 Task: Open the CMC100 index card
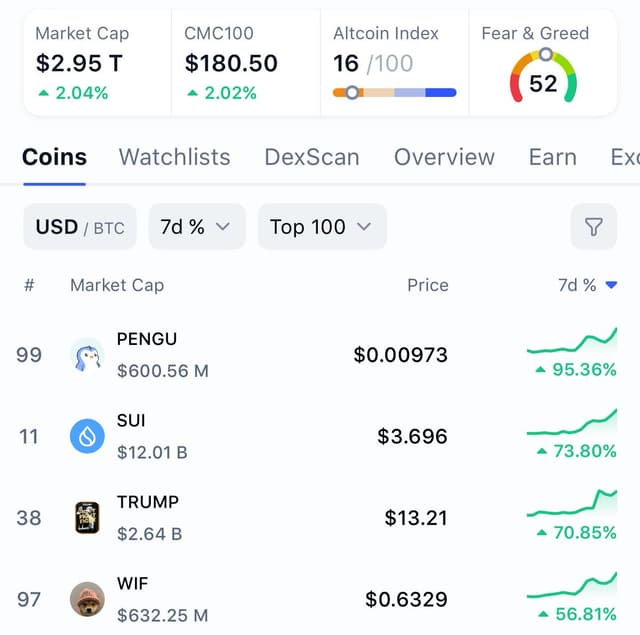[x=246, y=63]
